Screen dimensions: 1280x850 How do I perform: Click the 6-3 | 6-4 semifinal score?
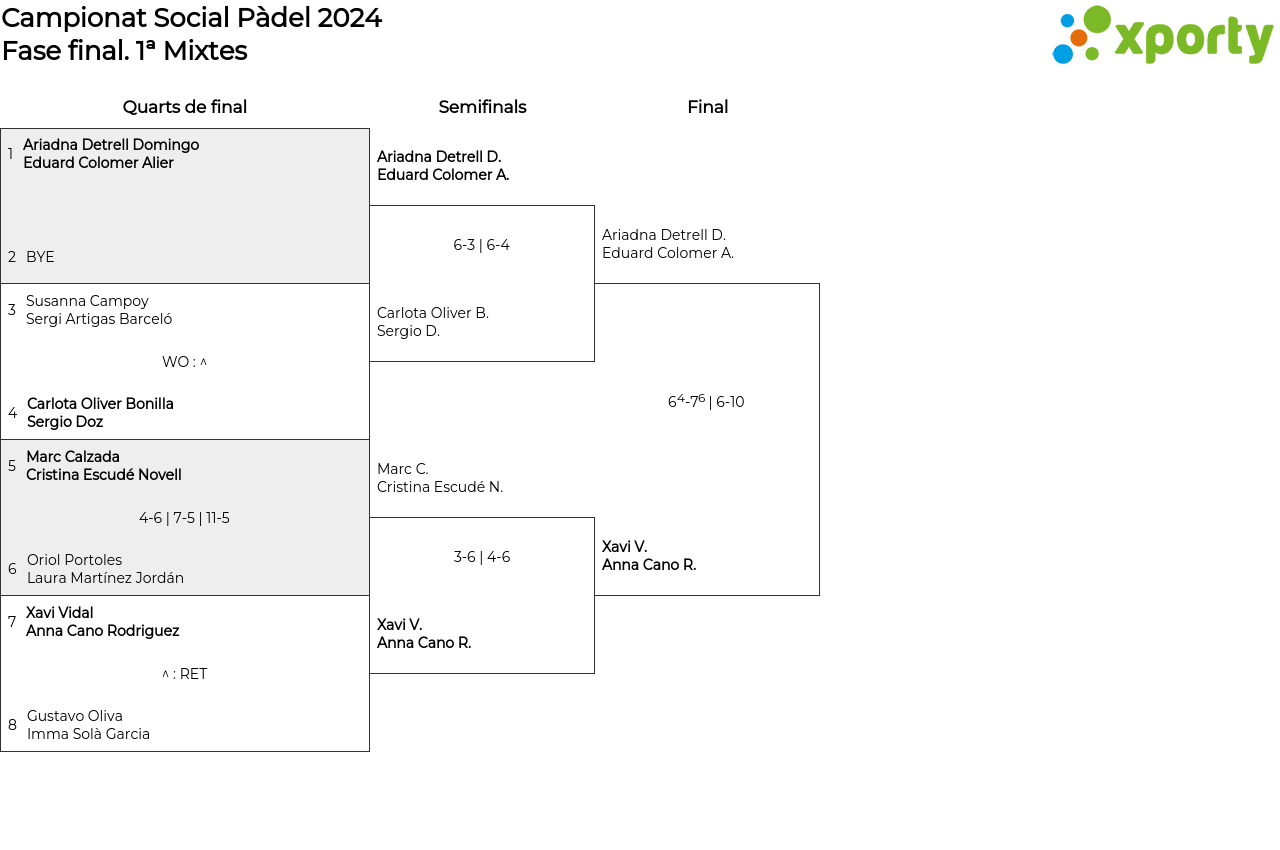(x=481, y=245)
